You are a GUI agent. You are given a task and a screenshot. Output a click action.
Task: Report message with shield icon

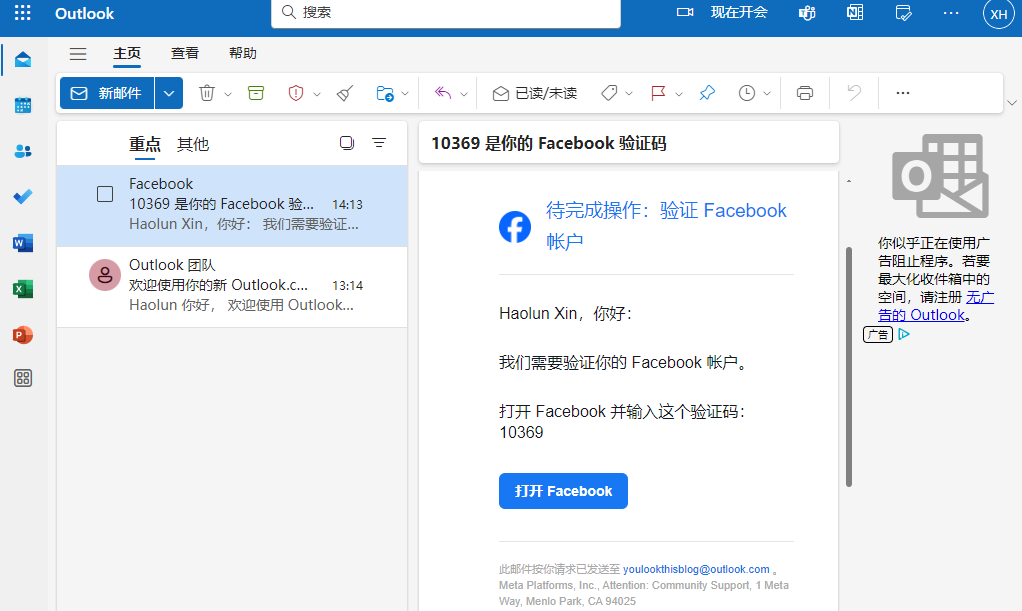(x=296, y=93)
